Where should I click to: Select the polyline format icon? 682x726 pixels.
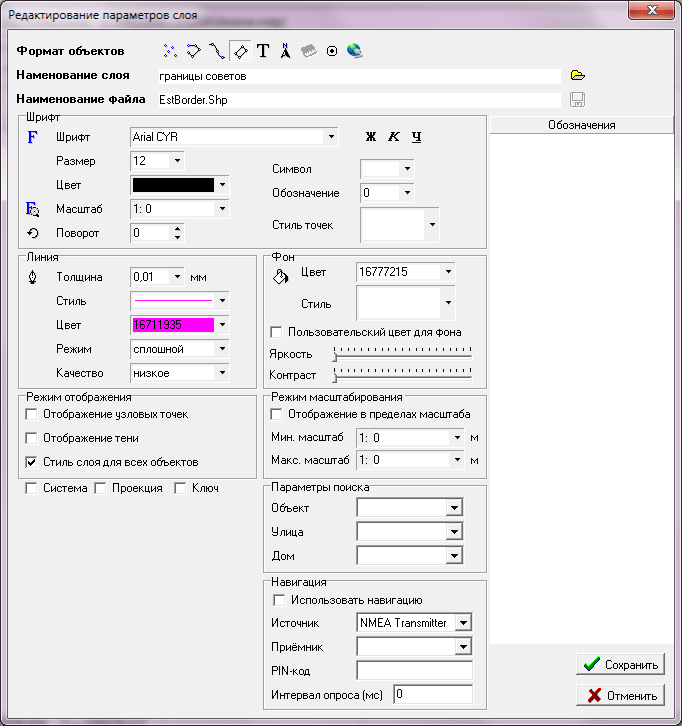(x=217, y=50)
